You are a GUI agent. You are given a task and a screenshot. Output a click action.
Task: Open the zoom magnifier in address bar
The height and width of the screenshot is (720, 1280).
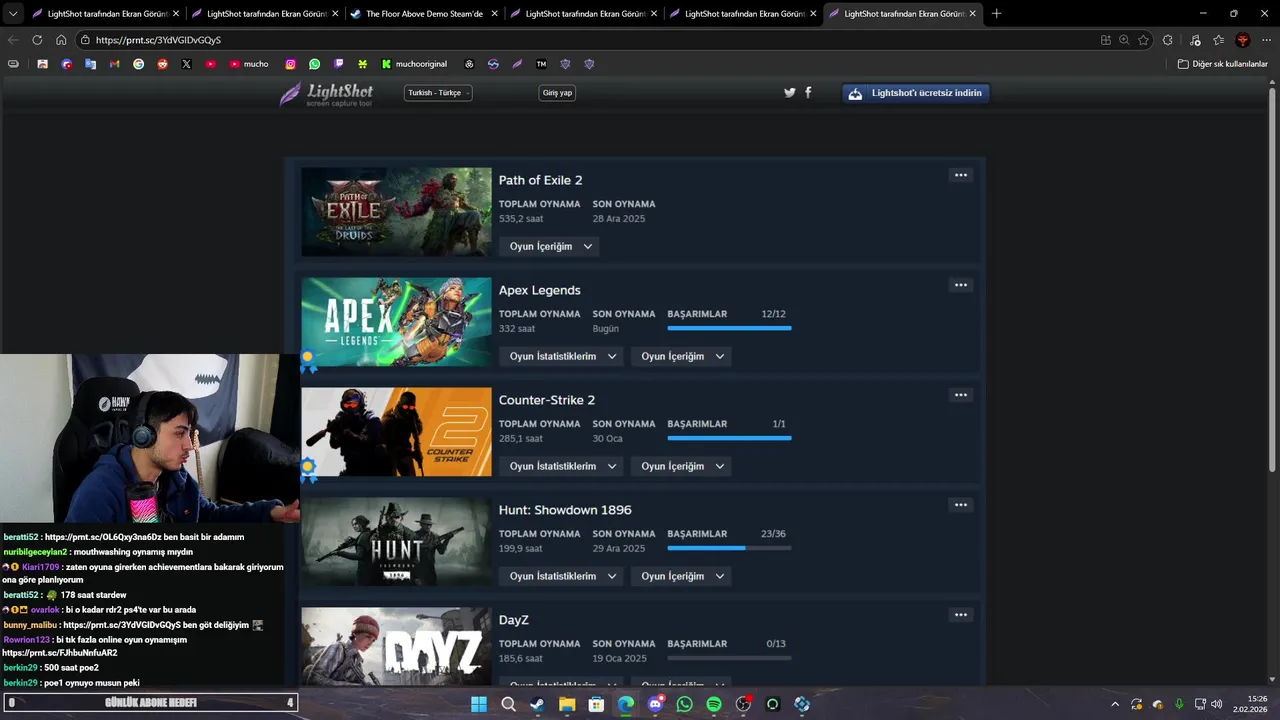pyautogui.click(x=1124, y=40)
